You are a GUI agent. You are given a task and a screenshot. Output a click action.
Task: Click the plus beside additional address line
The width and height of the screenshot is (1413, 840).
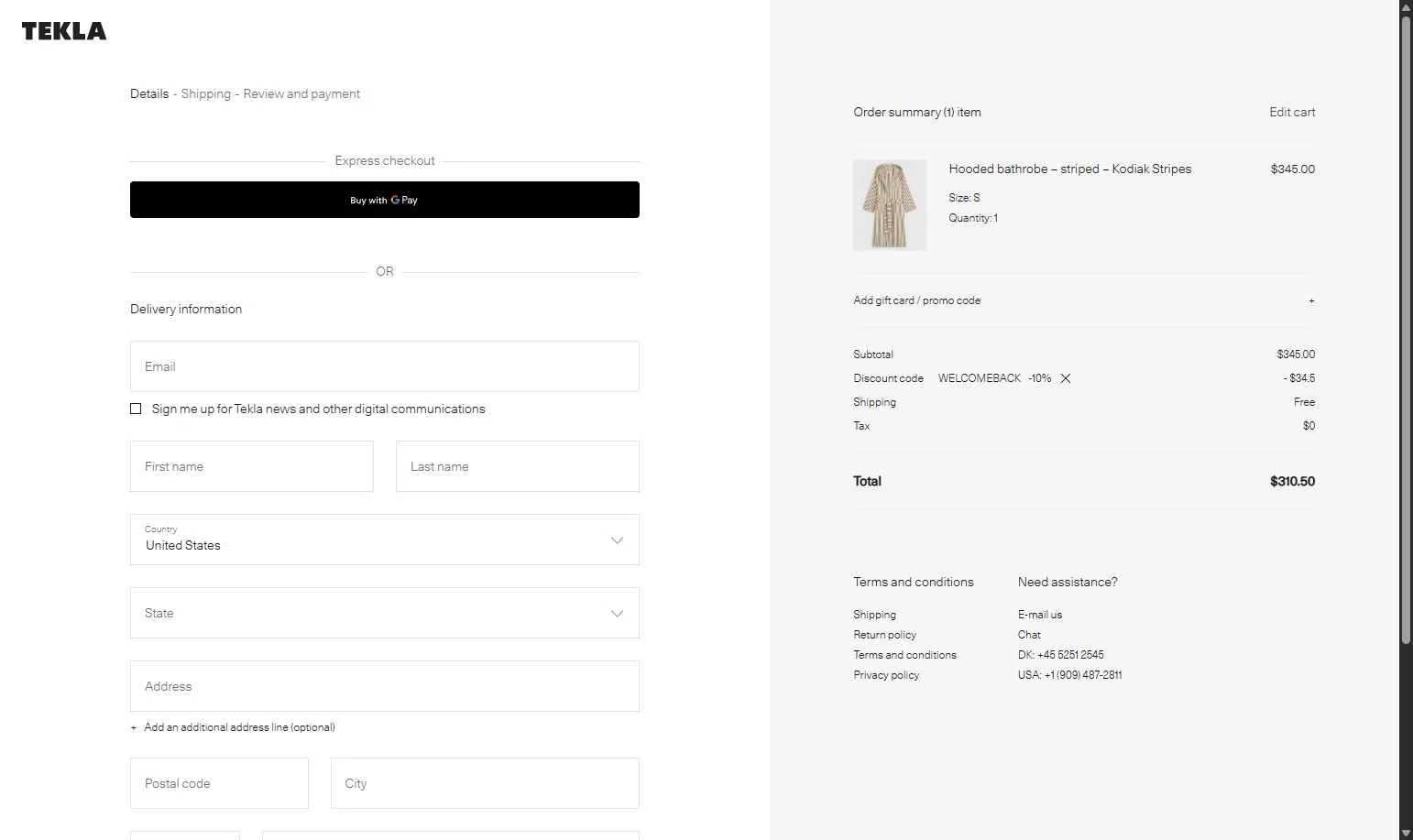point(134,727)
